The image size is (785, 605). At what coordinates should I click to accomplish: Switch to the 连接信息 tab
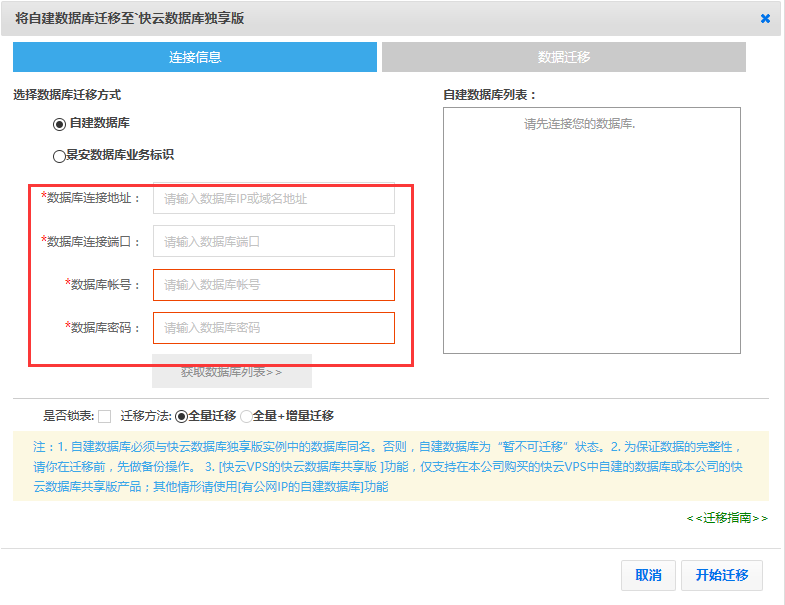point(195,57)
